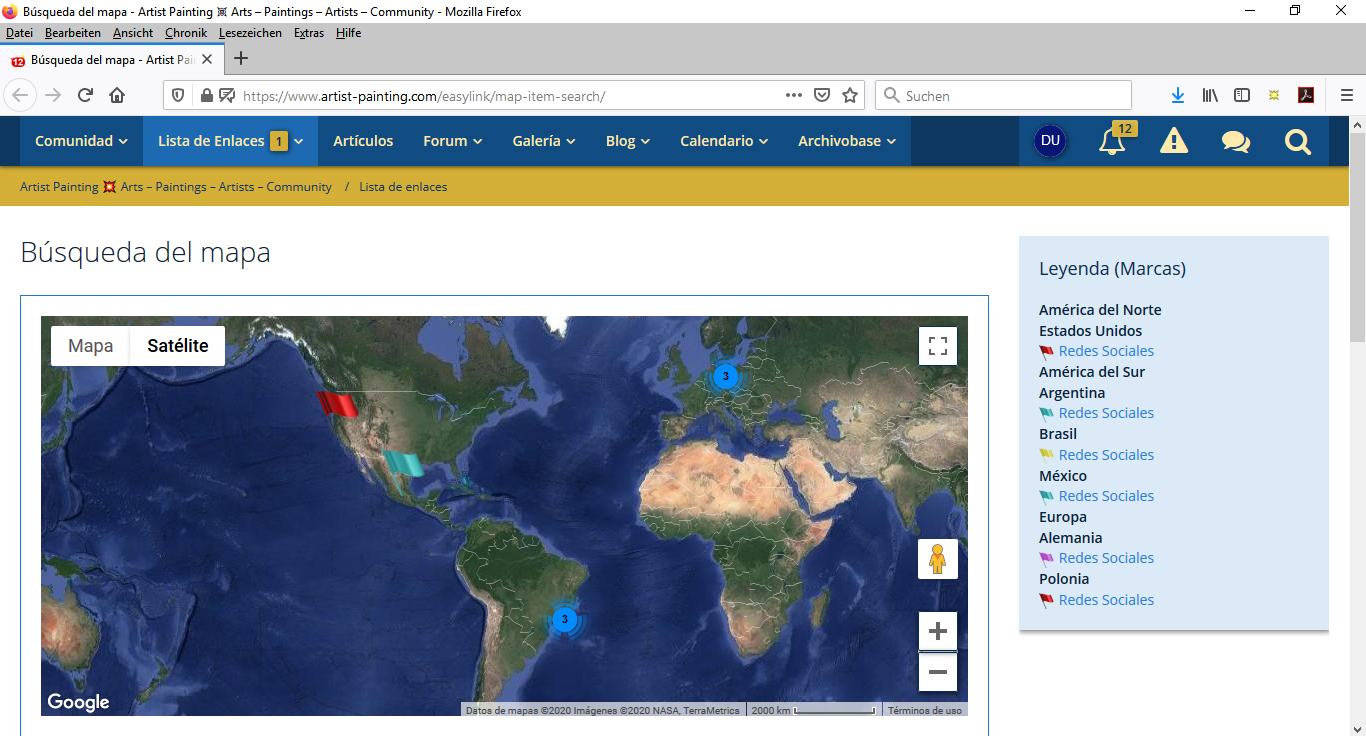Image resolution: width=1366 pixels, height=736 pixels.
Task: Zoom out the map with minus button
Action: (937, 672)
